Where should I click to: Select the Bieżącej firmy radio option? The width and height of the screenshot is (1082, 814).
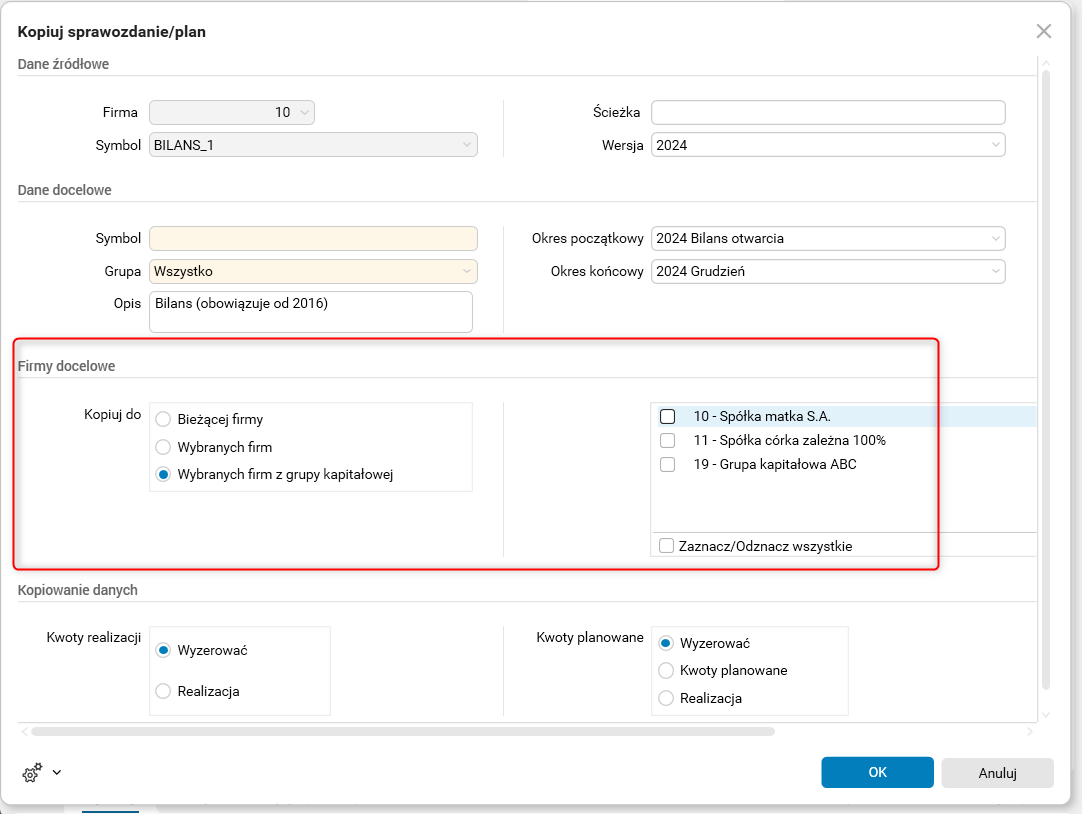[164, 420]
